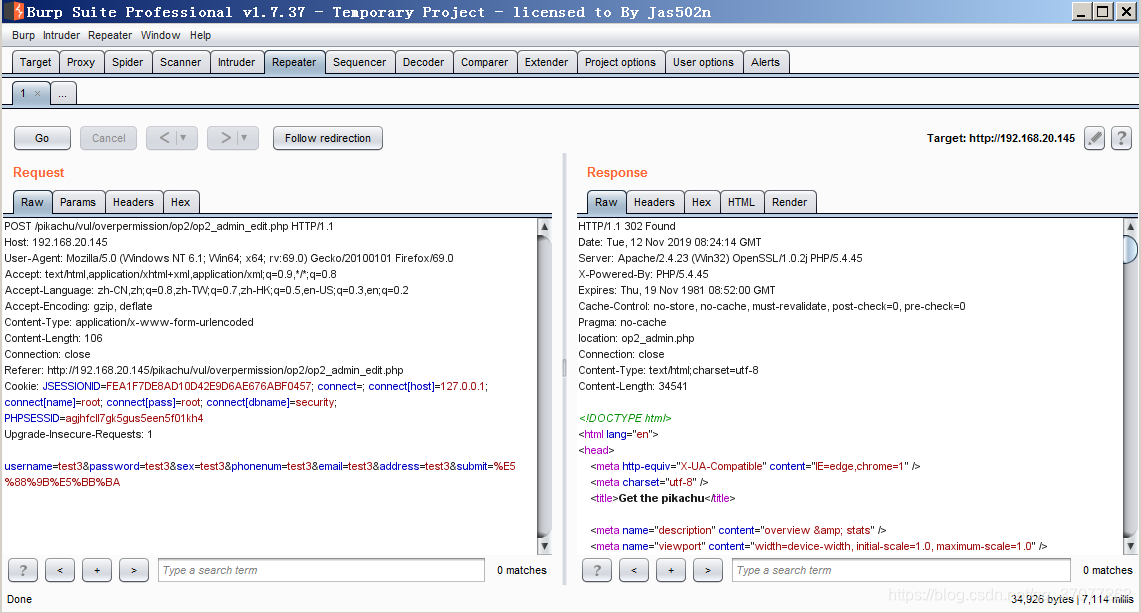The width and height of the screenshot is (1141, 613).
Task: Add new Repeater tab with ... tab
Action: click(x=63, y=93)
